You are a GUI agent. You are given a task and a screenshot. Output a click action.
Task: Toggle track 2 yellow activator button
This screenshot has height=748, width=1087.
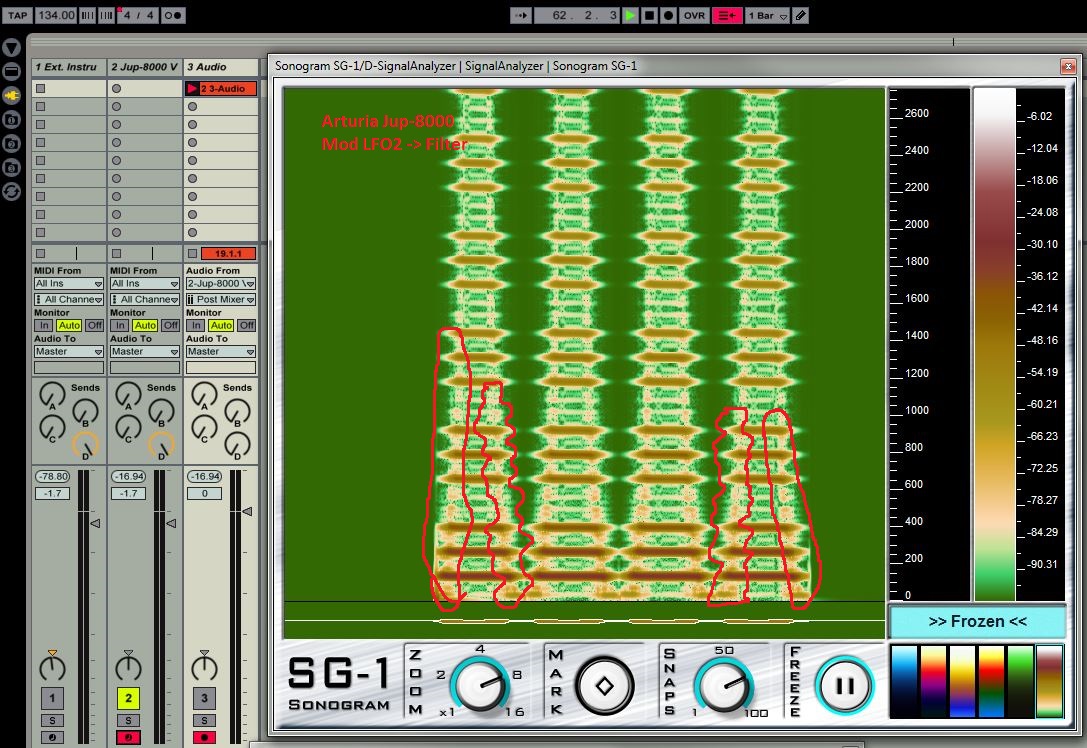pos(128,698)
